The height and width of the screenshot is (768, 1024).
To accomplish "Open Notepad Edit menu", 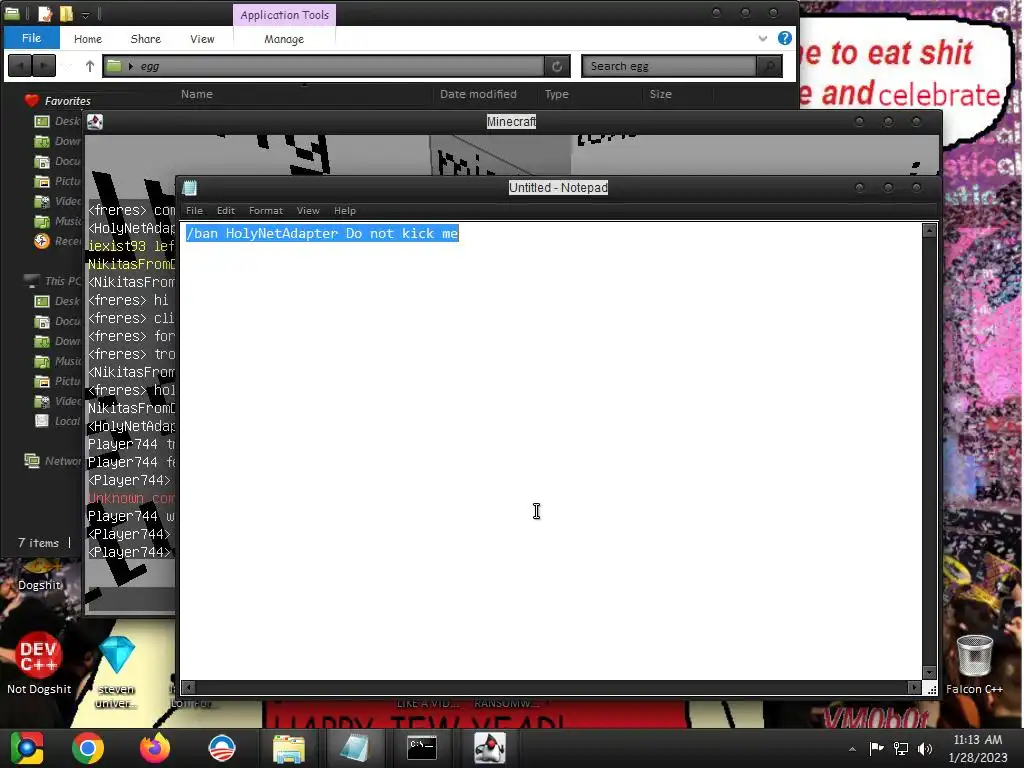I will click(x=225, y=210).
